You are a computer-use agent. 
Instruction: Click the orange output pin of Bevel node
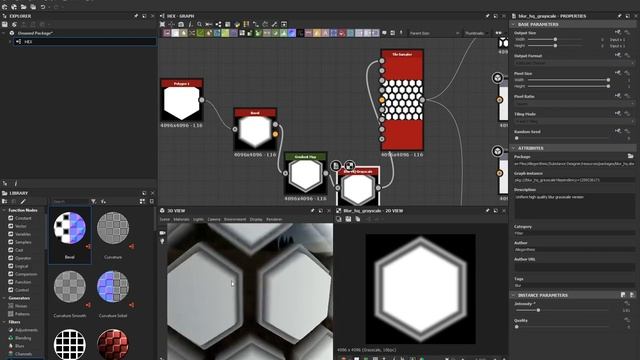point(275,134)
